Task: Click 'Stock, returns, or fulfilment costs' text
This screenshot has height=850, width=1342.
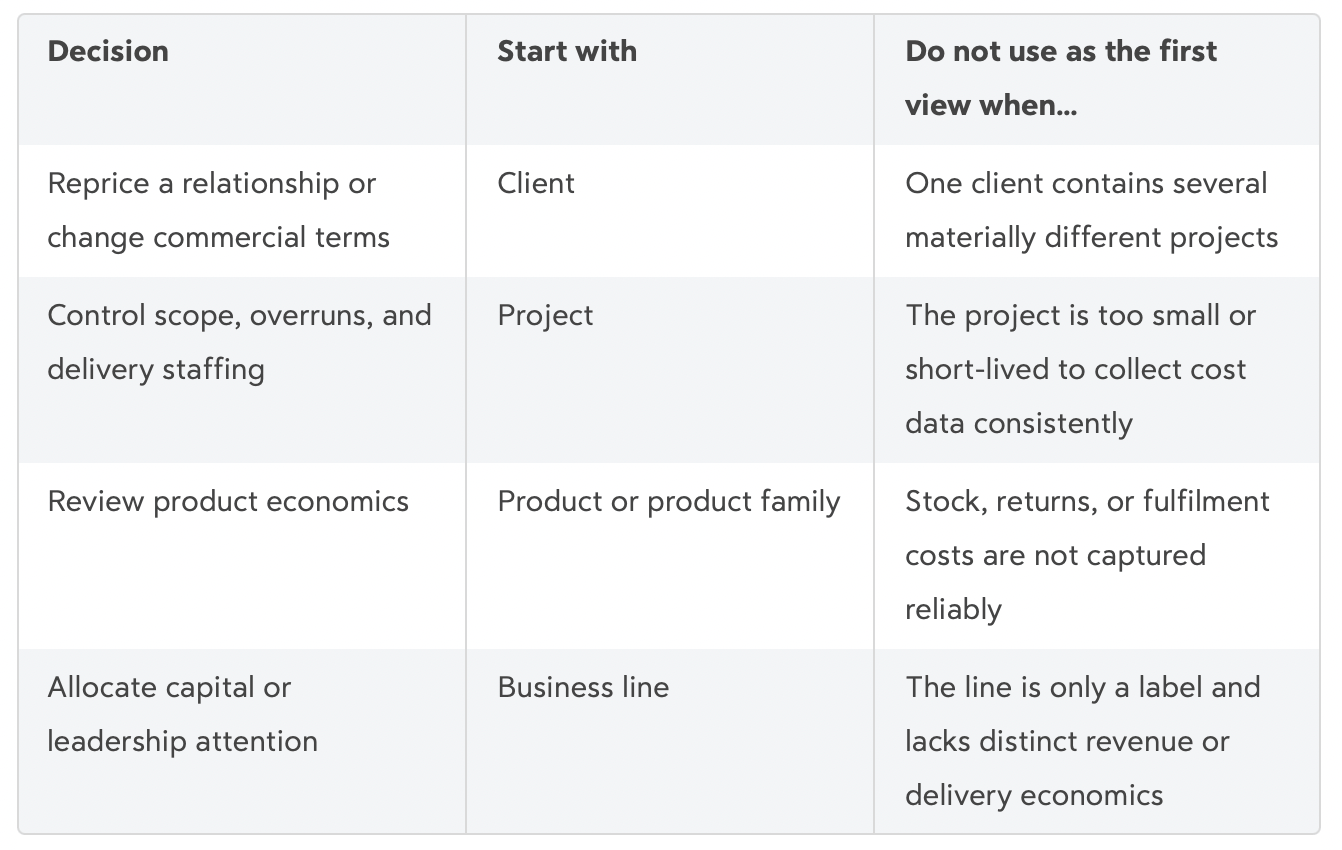Action: coord(1088,528)
